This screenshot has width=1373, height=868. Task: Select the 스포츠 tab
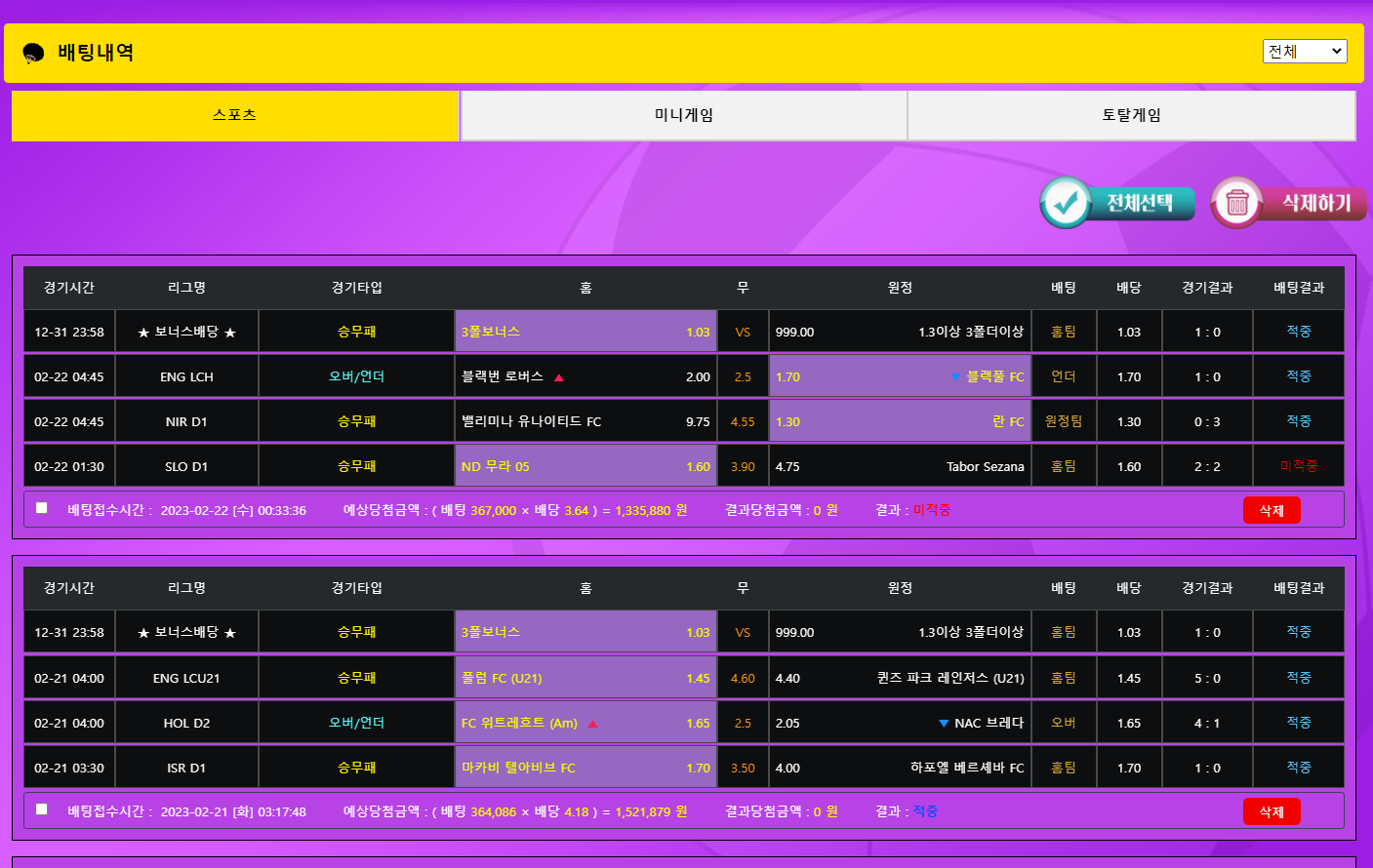pos(235,115)
